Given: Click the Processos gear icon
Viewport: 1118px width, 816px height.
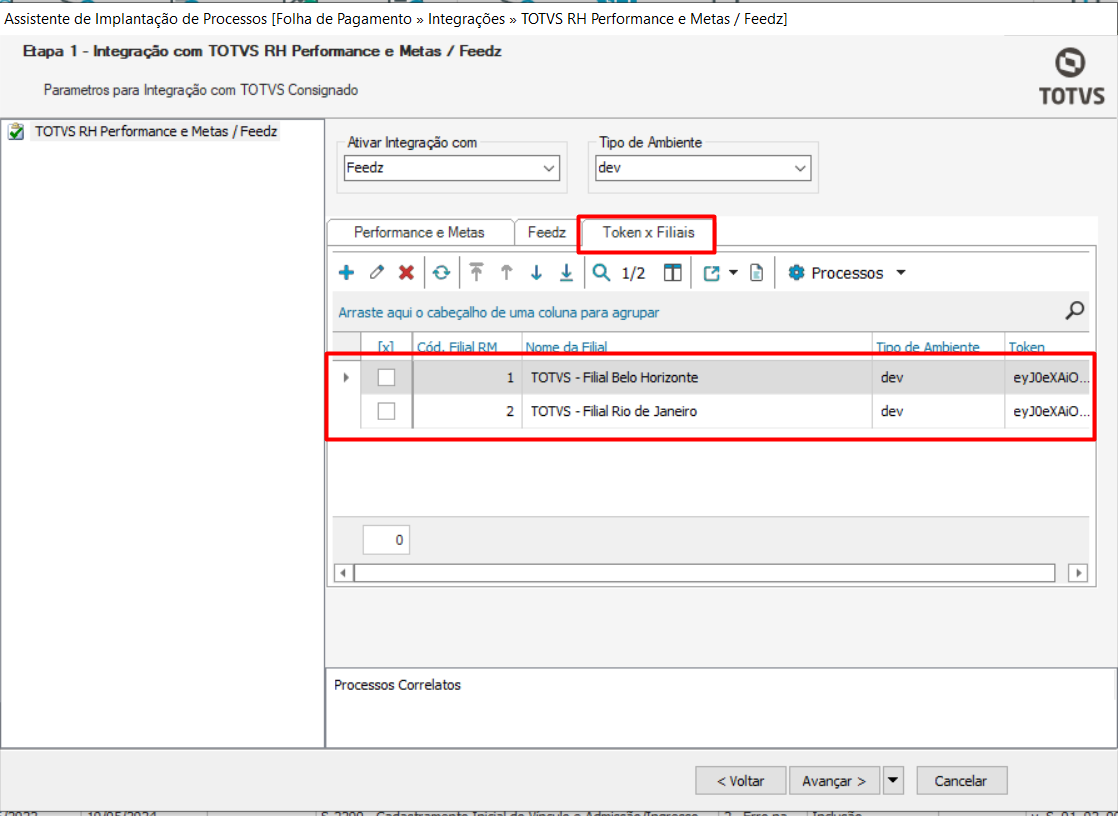Looking at the screenshot, I should click(796, 272).
